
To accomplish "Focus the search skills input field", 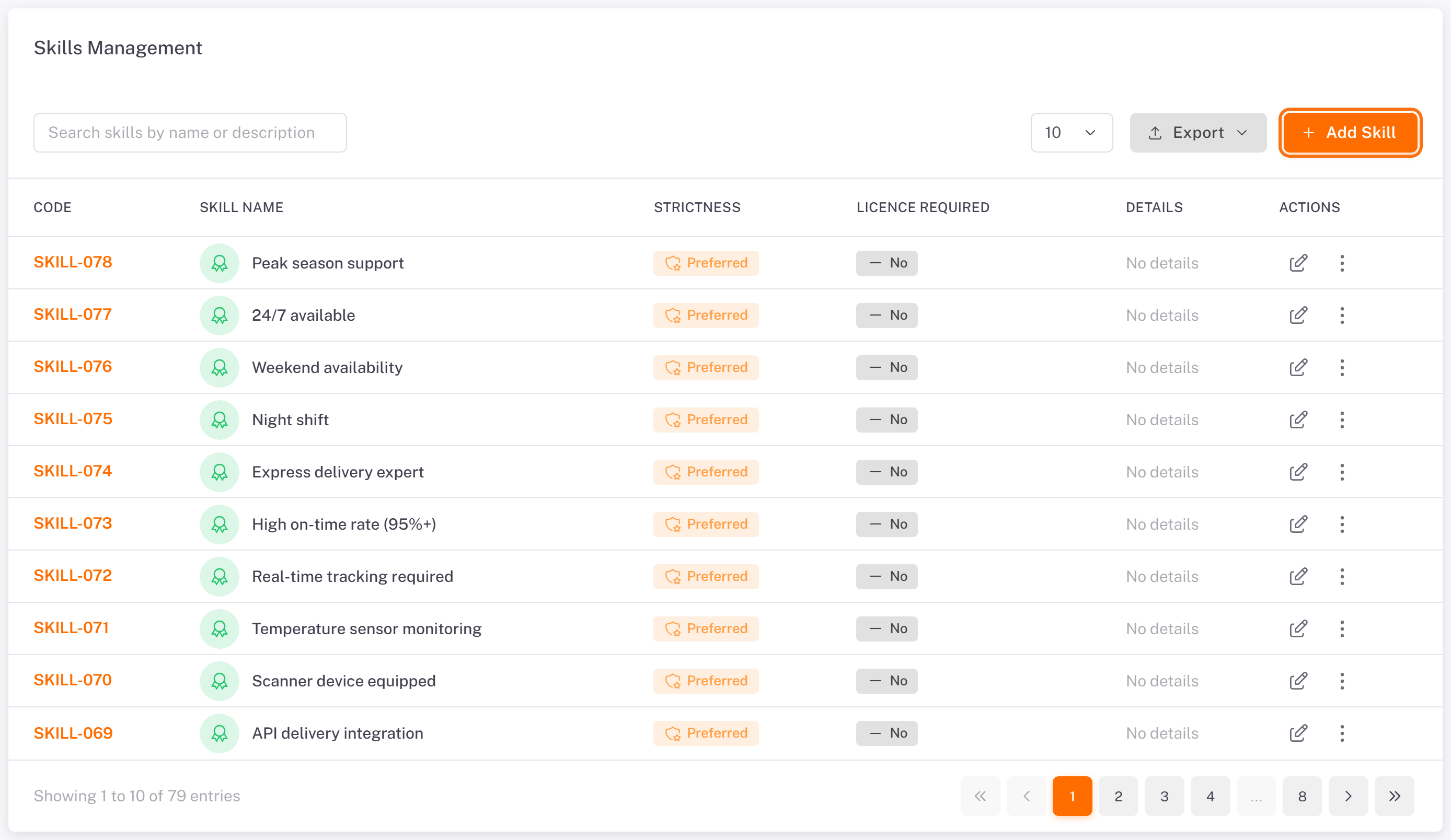I will [190, 132].
